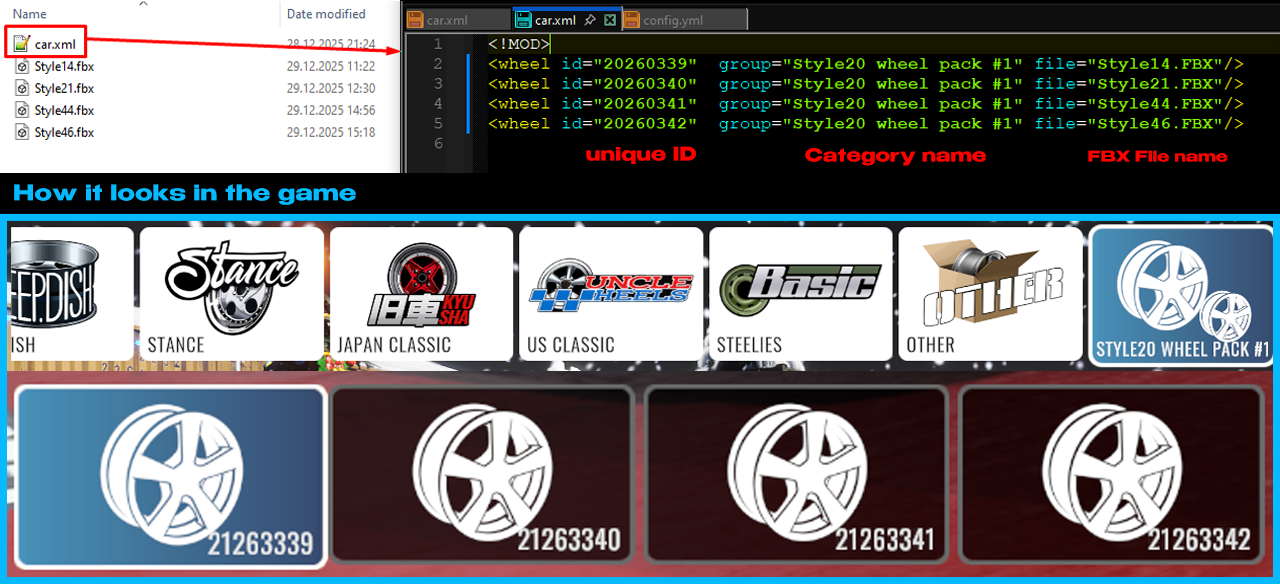1280x584 pixels.
Task: Select Style20 Wheel Pack #1 category
Action: (x=1182, y=296)
